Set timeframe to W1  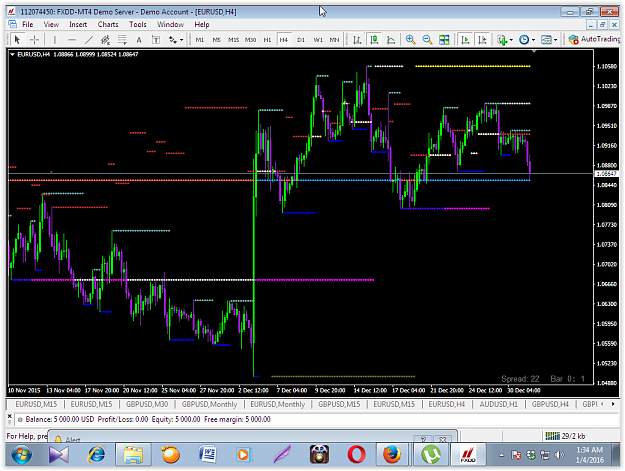pyautogui.click(x=318, y=39)
